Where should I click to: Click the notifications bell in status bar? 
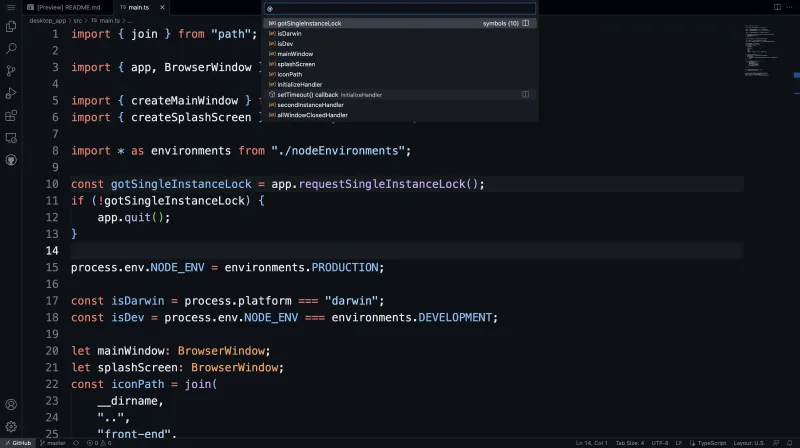click(789, 443)
